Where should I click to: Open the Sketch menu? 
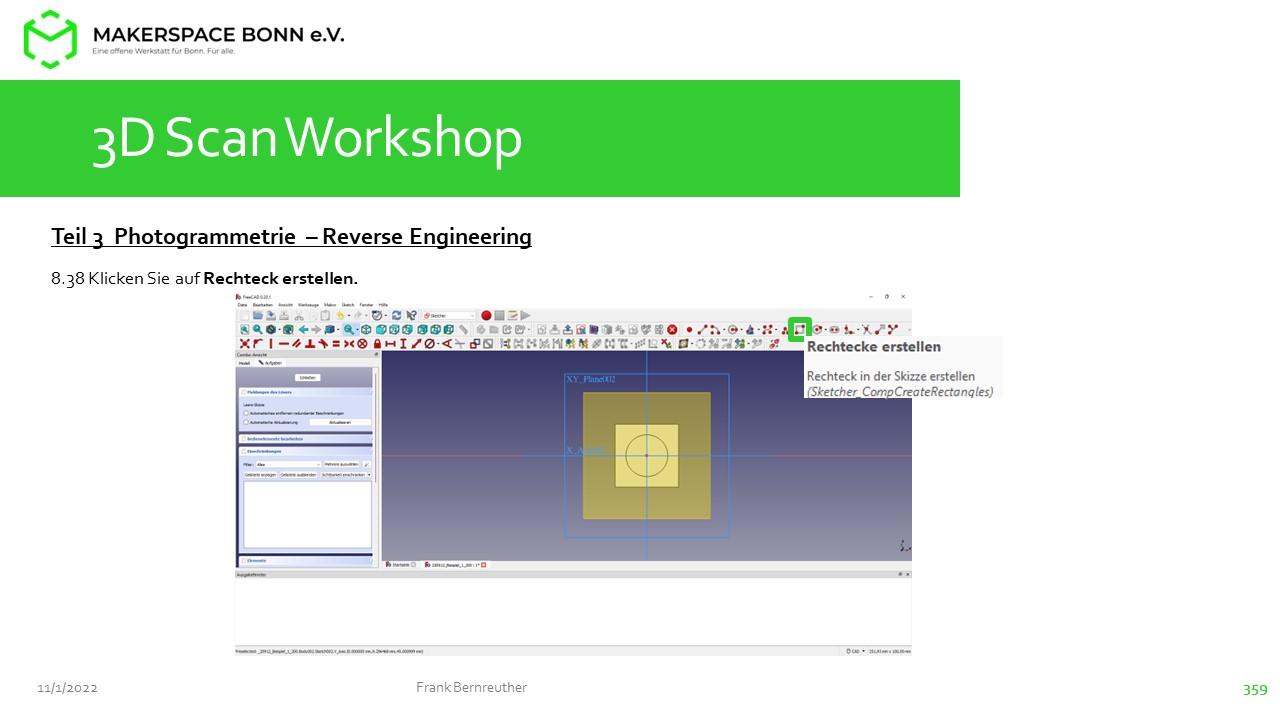click(x=348, y=305)
